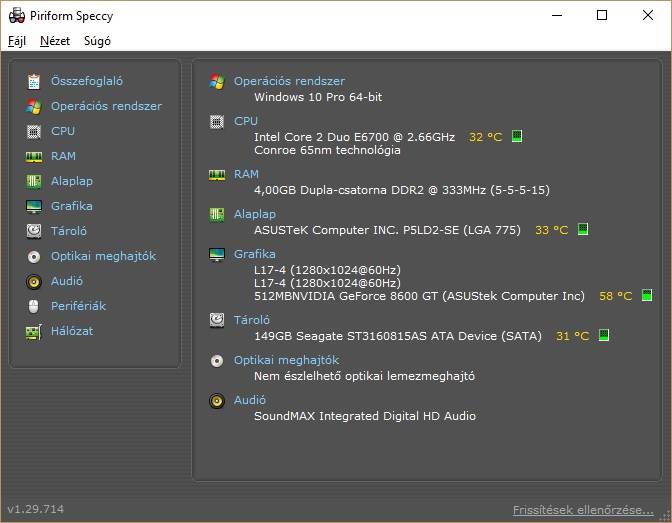Click the CPU chip icon in summary panel
The image size is (672, 523).
click(217, 122)
